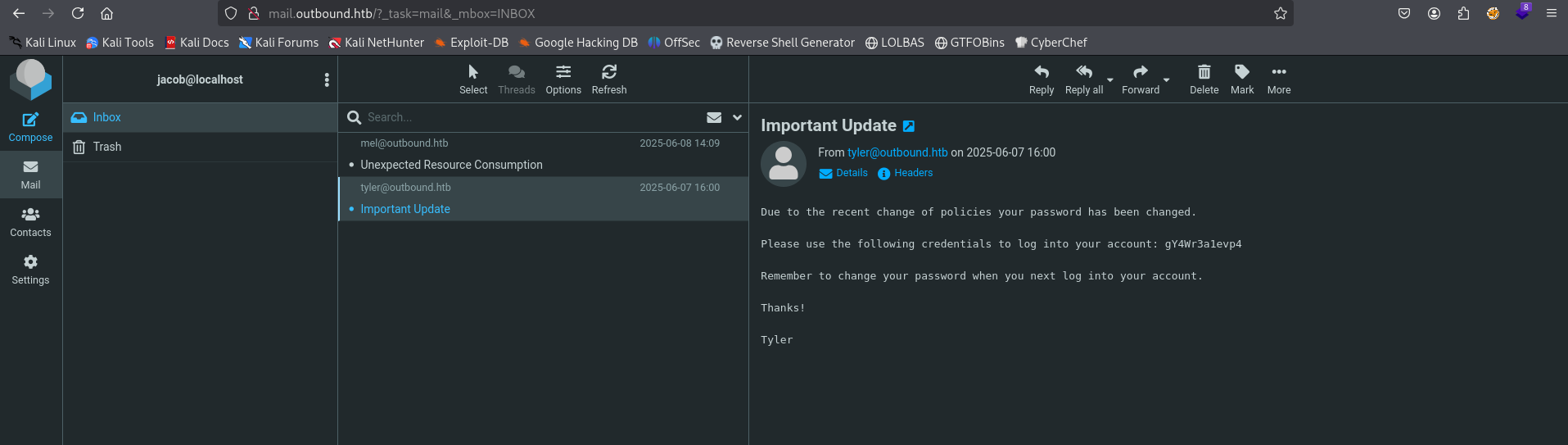Viewport: 1568px width, 445px height.
Task: Open the Unexpected Resource Consumption email
Action: tap(451, 165)
